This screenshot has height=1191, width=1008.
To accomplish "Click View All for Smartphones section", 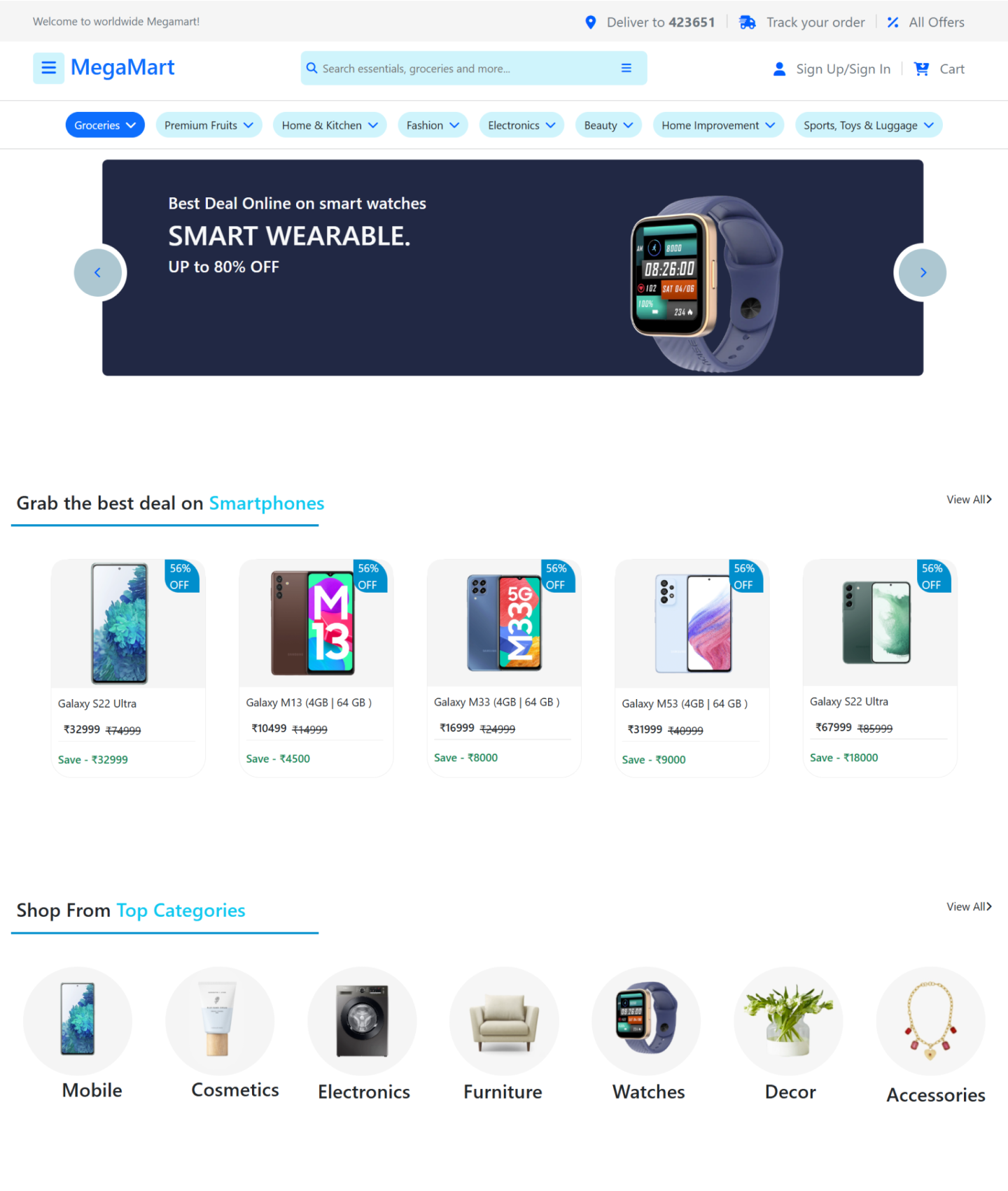I will click(969, 500).
